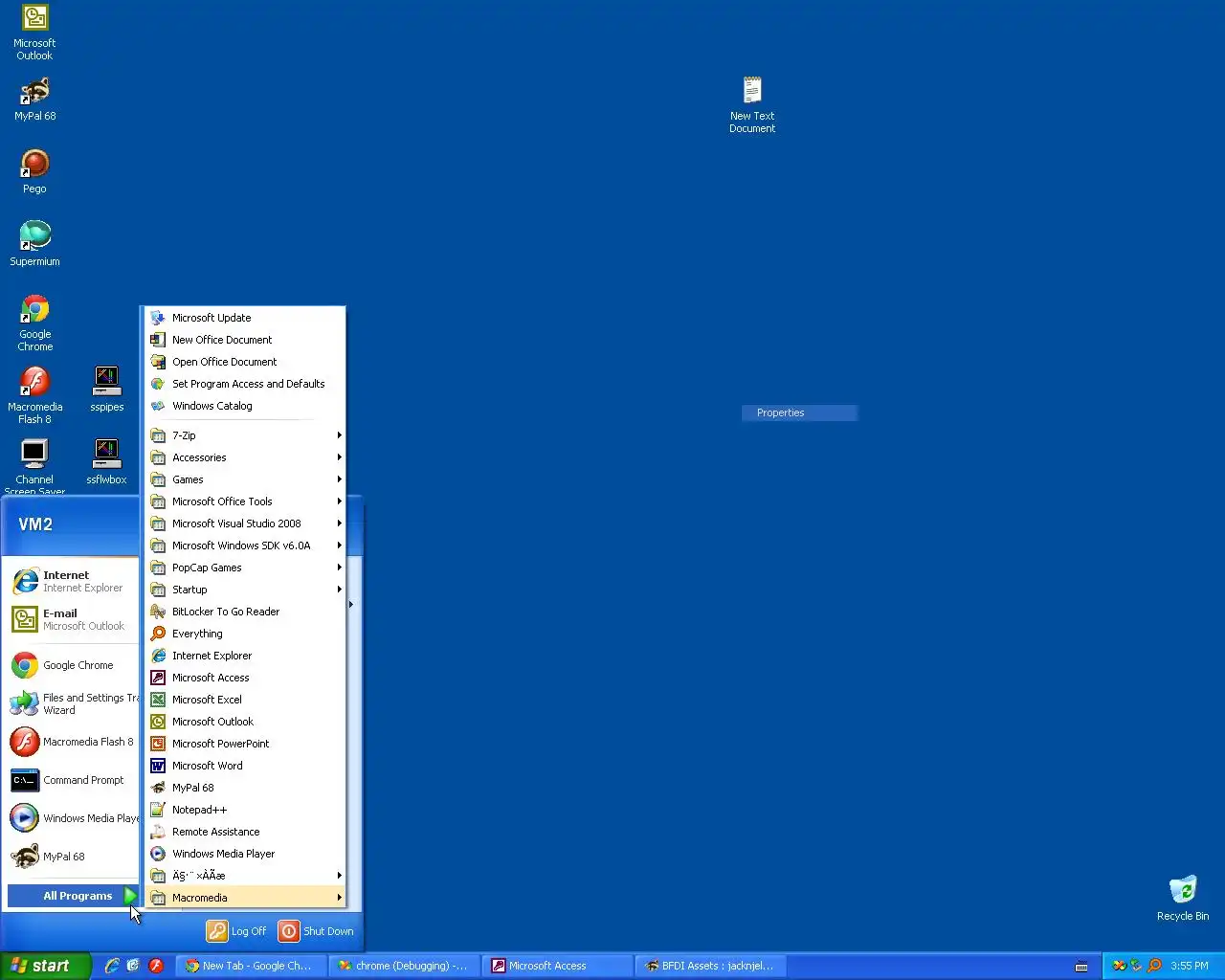
Task: Open Pego desktop icon
Action: point(34,171)
